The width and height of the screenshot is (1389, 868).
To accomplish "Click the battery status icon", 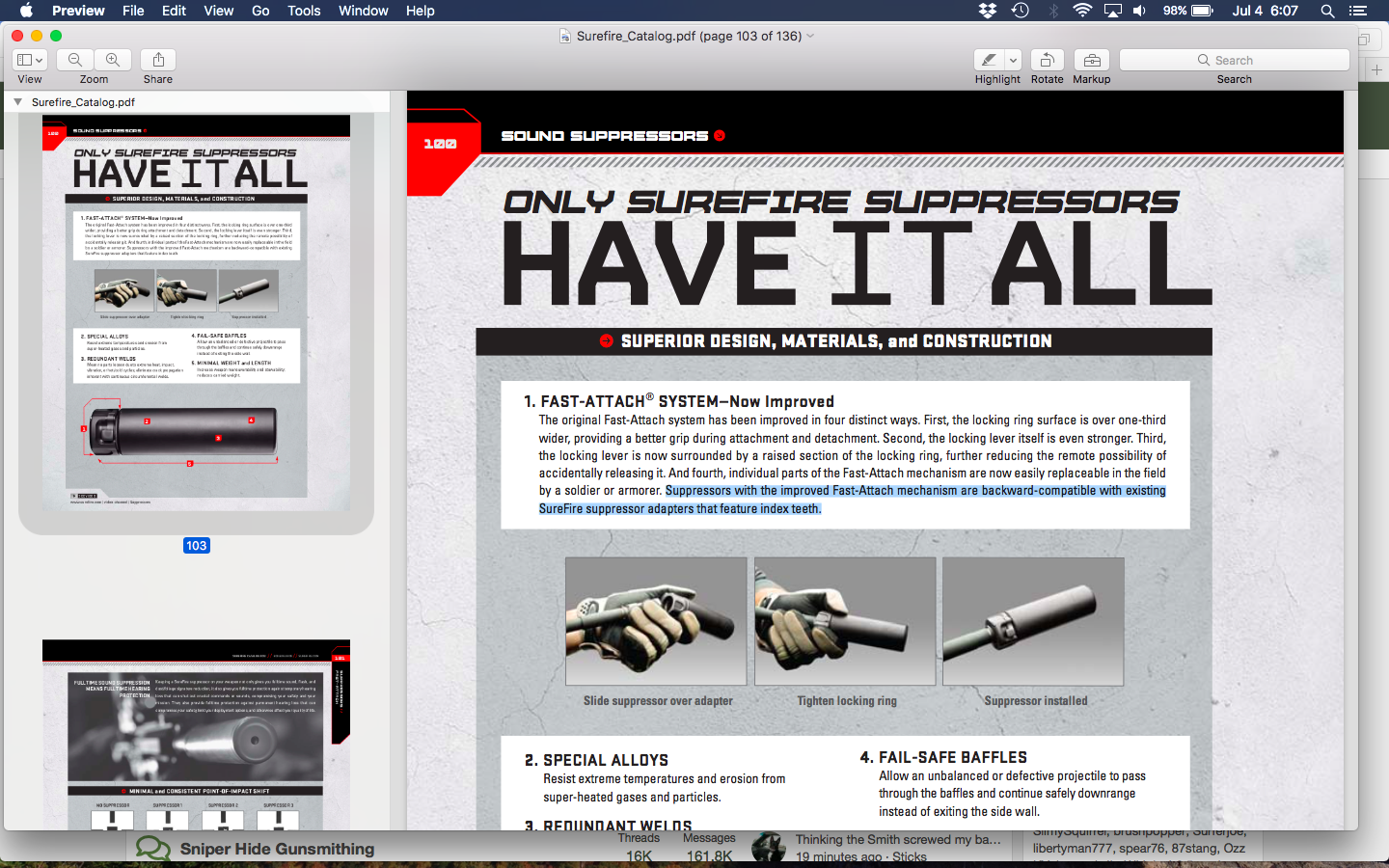I will [x=1202, y=11].
